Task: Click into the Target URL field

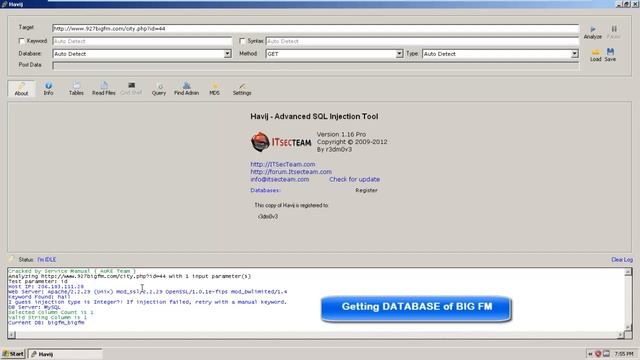Action: pyautogui.click(x=316, y=29)
